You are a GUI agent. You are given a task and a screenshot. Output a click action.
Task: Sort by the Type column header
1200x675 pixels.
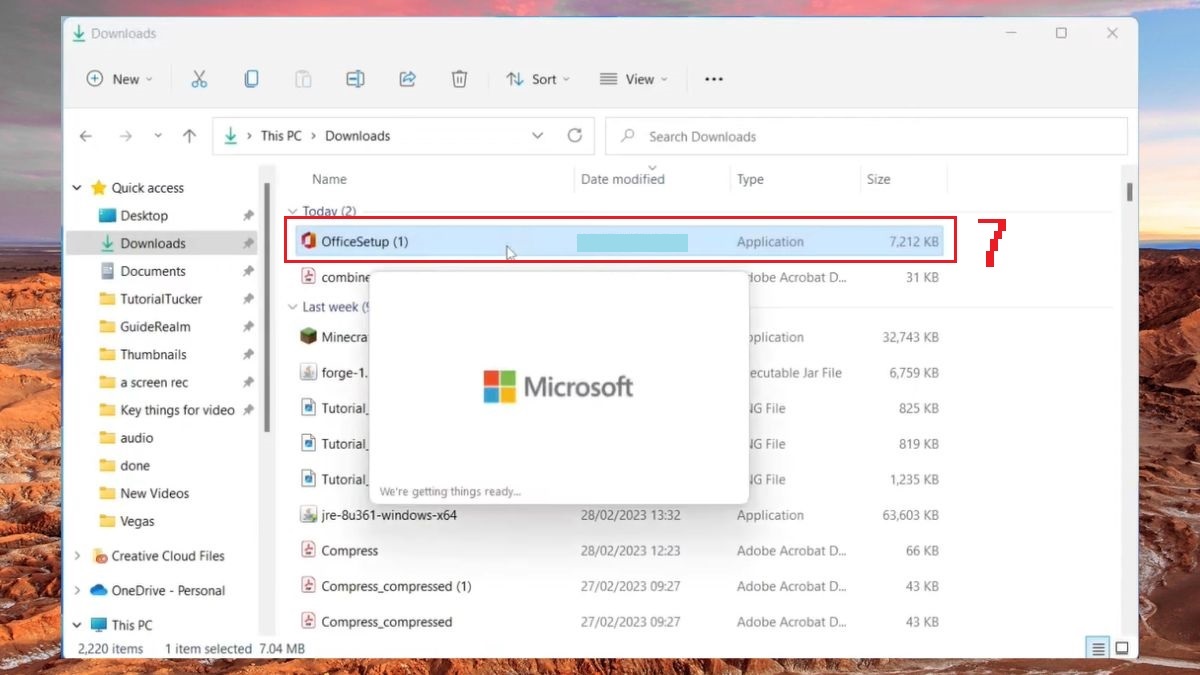click(750, 179)
